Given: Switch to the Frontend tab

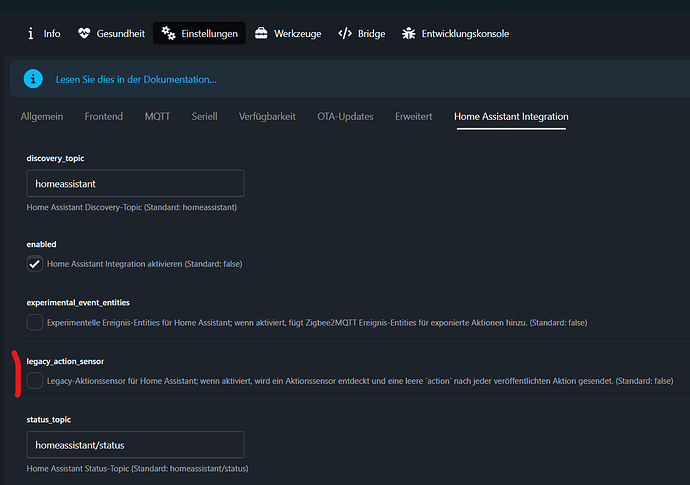Looking at the screenshot, I should point(104,117).
